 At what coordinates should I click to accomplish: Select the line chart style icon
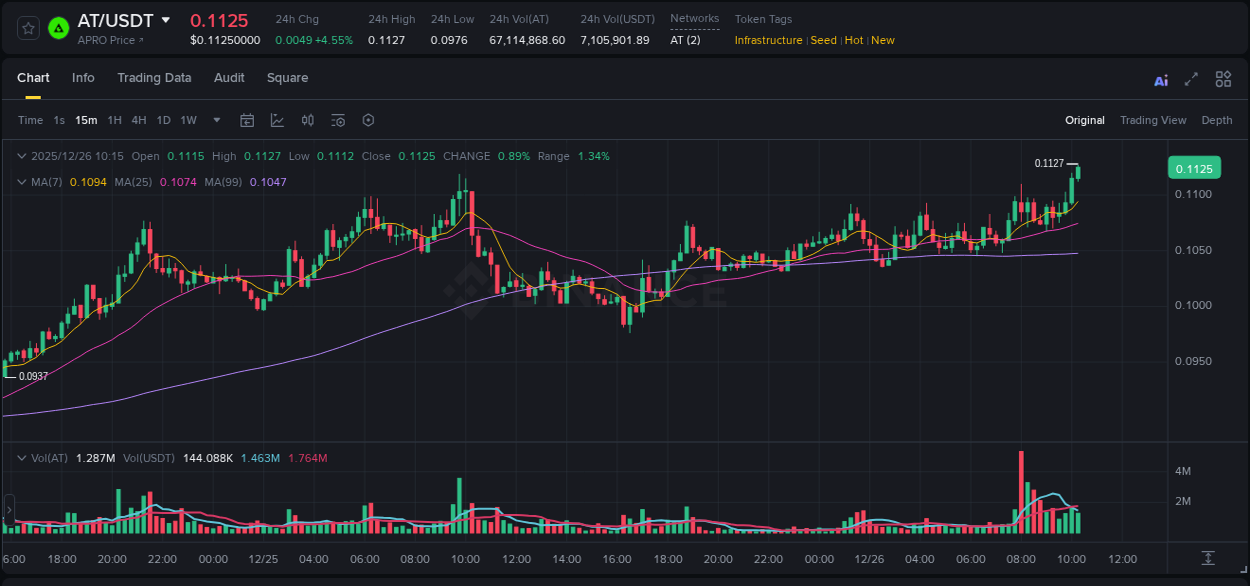(x=277, y=120)
